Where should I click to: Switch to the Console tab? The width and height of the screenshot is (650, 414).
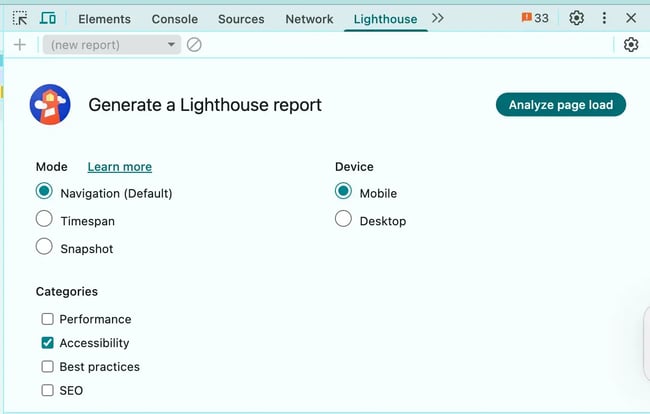tap(174, 19)
